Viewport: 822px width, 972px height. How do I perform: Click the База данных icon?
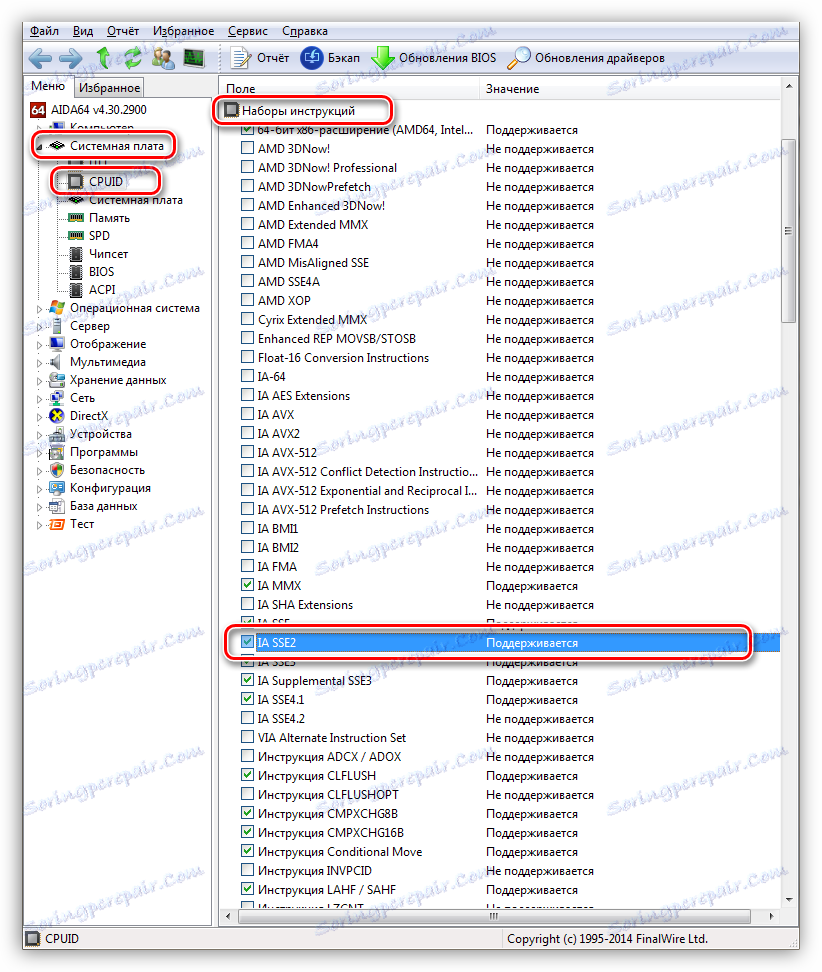pyautogui.click(x=57, y=506)
